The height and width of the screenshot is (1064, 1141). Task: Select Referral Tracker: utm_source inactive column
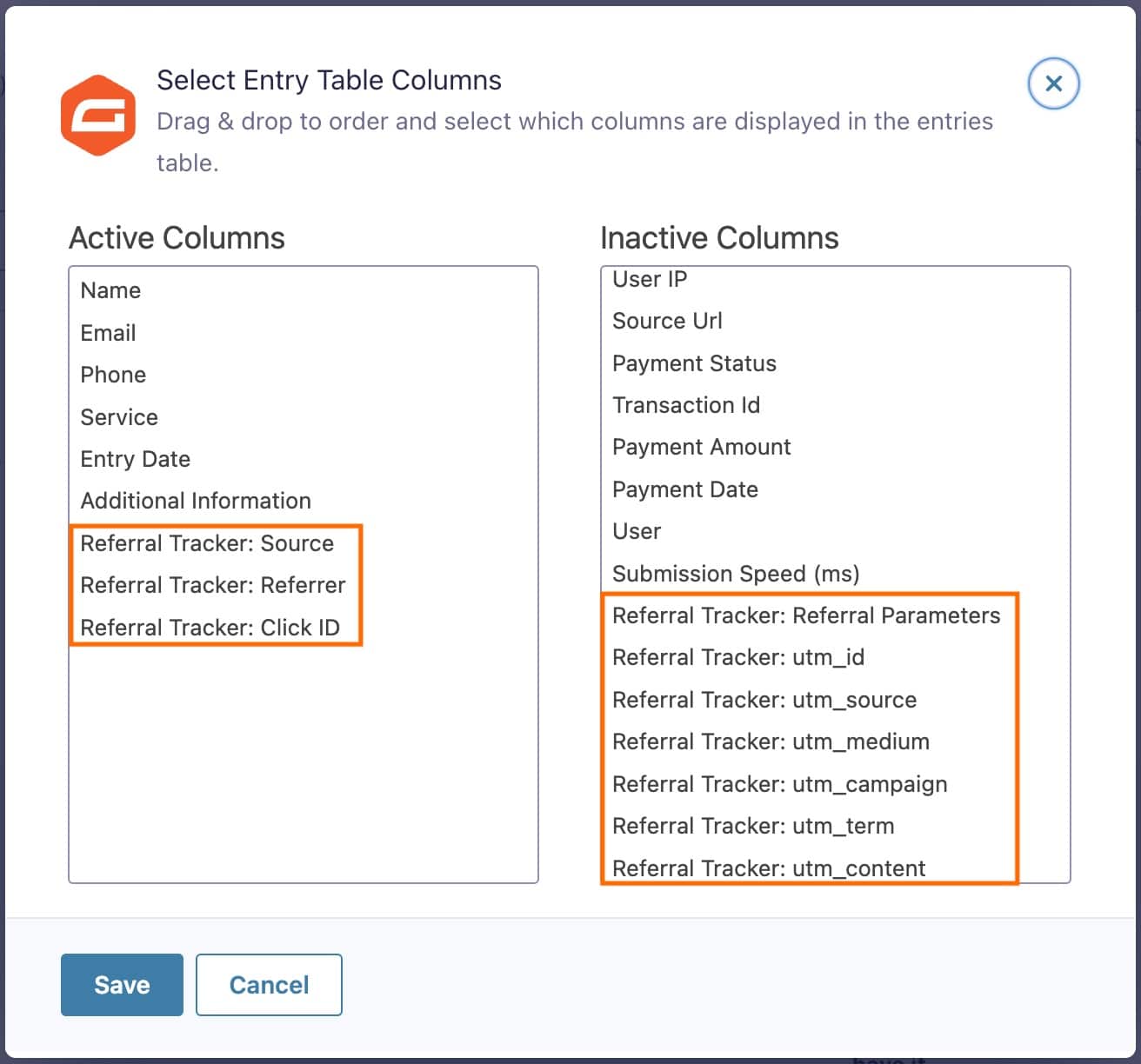pos(764,700)
